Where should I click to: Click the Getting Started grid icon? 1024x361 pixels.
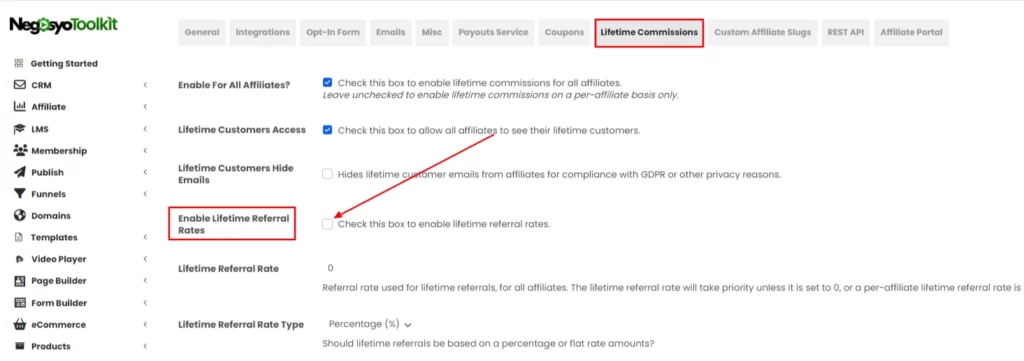[x=19, y=63]
